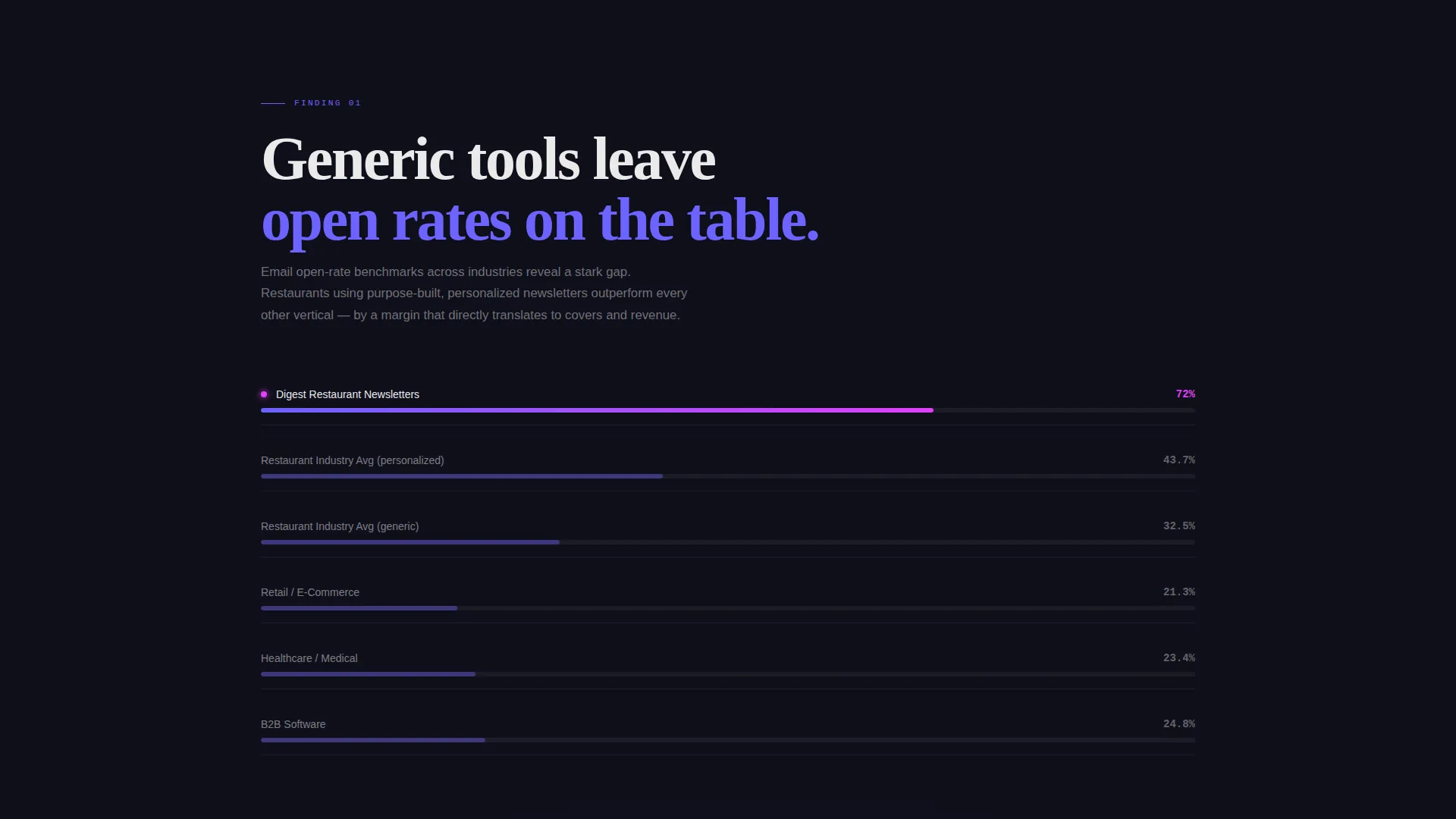Click the pink dot beside Digest Restaurant Newsletters
Viewport: 1456px width, 819px height.
click(x=264, y=394)
